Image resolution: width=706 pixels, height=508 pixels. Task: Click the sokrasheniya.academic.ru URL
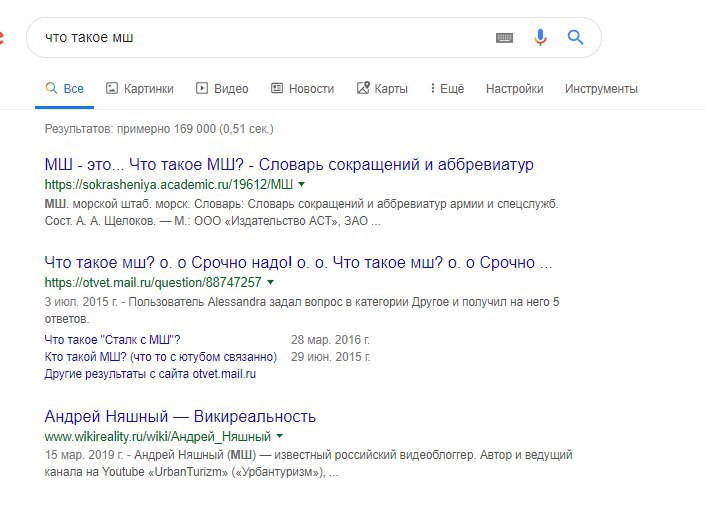(x=168, y=185)
